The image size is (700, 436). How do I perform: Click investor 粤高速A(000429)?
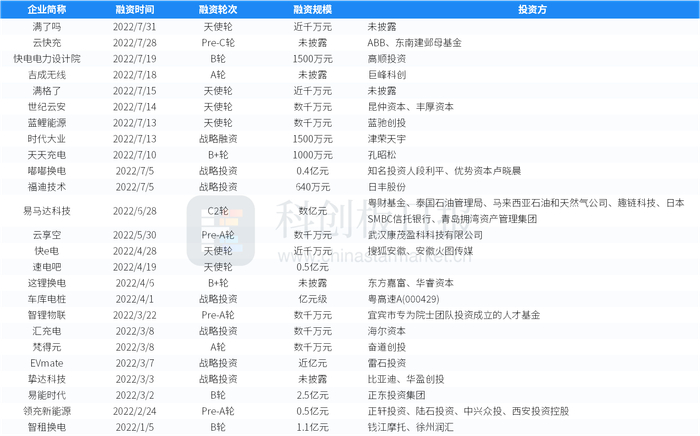[x=403, y=299]
